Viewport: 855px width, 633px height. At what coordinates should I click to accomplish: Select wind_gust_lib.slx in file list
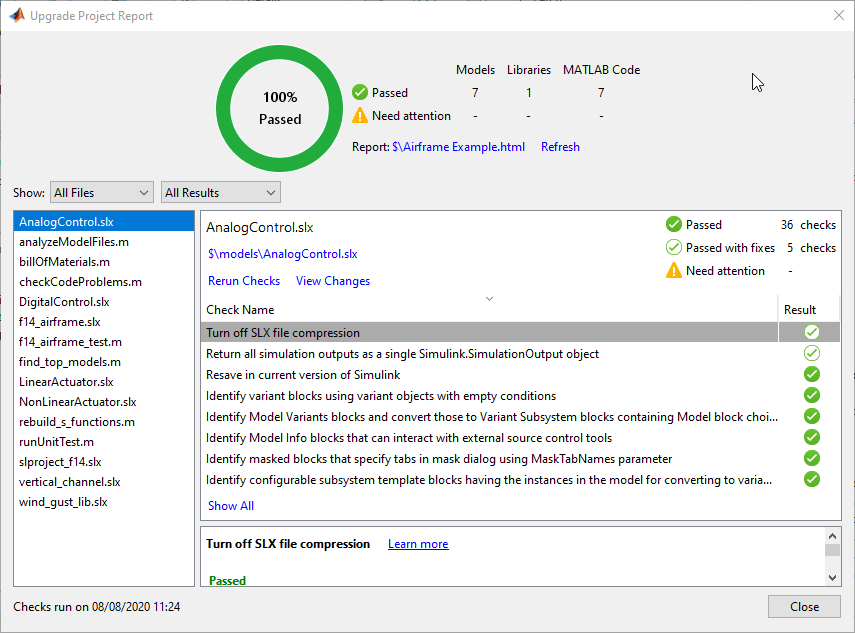[x=104, y=502]
